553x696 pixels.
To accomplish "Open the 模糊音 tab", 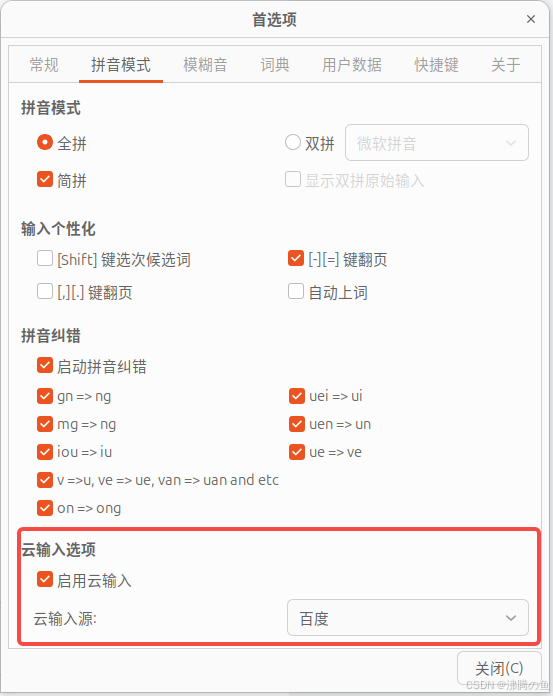I will (205, 65).
